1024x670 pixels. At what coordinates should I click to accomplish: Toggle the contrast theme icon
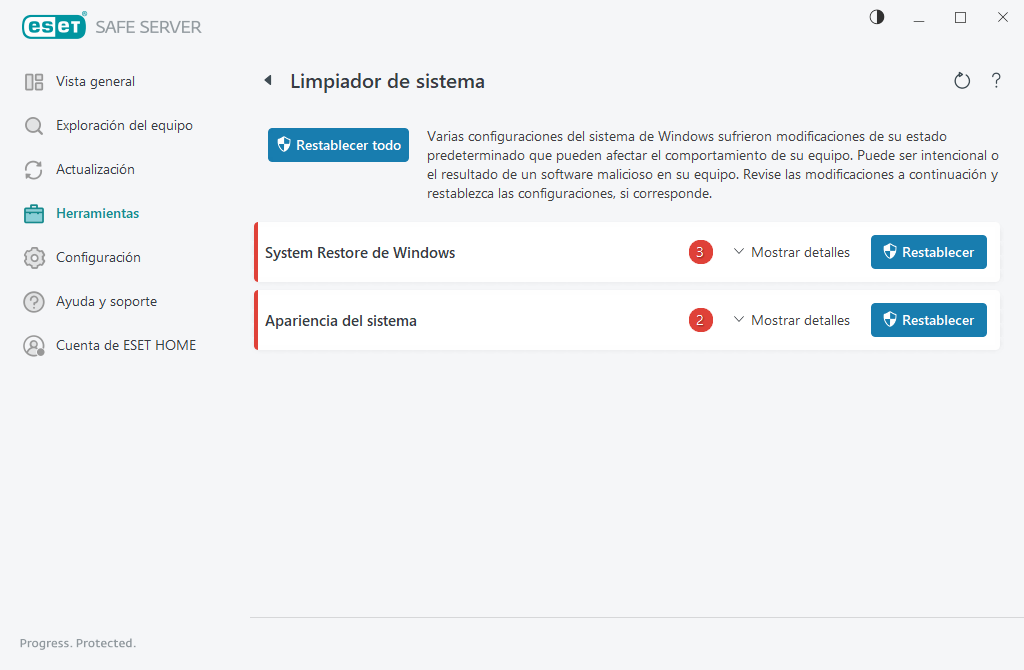tap(876, 17)
